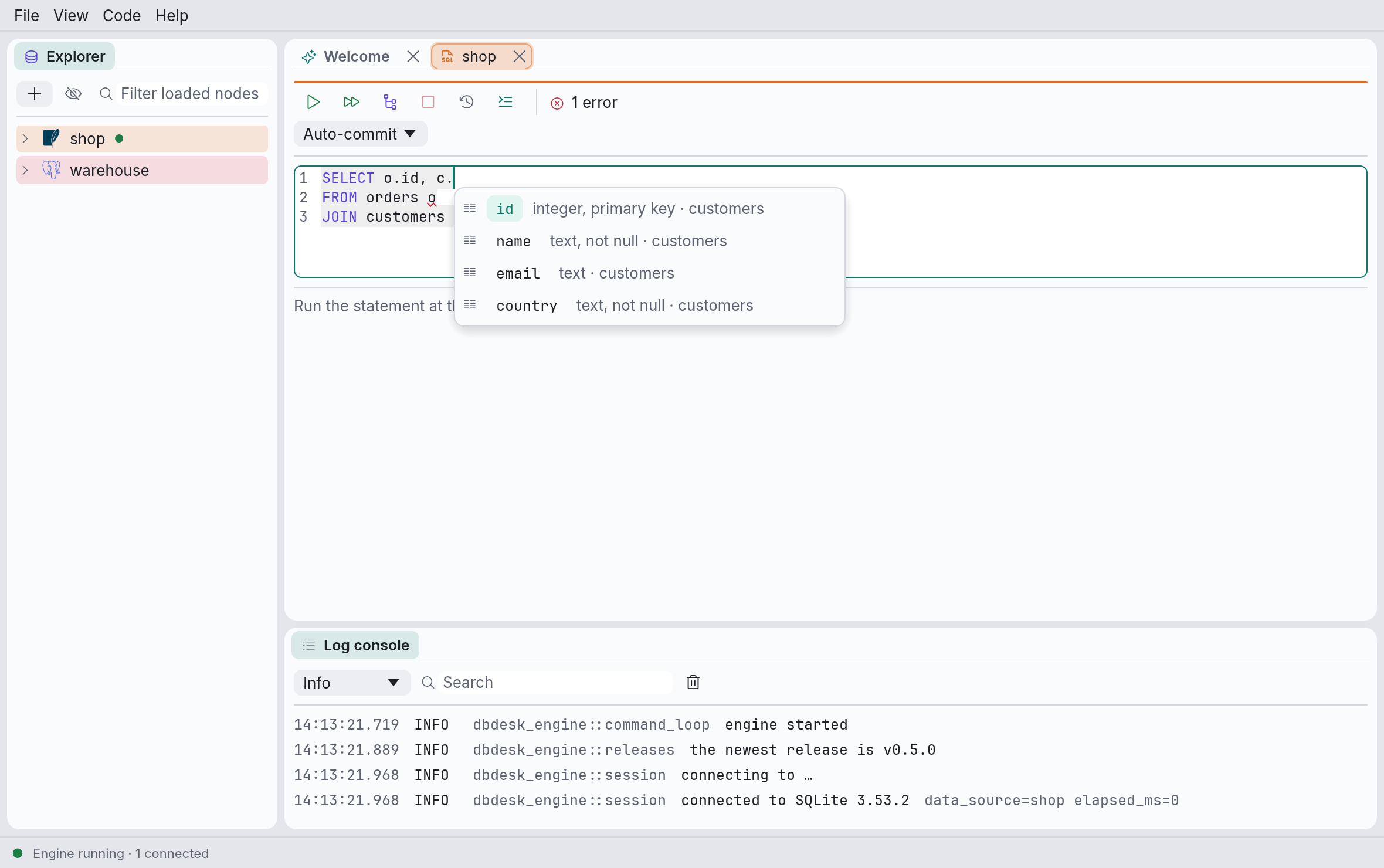The image size is (1384, 868).
Task: Run all statements with double-play icon
Action: (351, 102)
